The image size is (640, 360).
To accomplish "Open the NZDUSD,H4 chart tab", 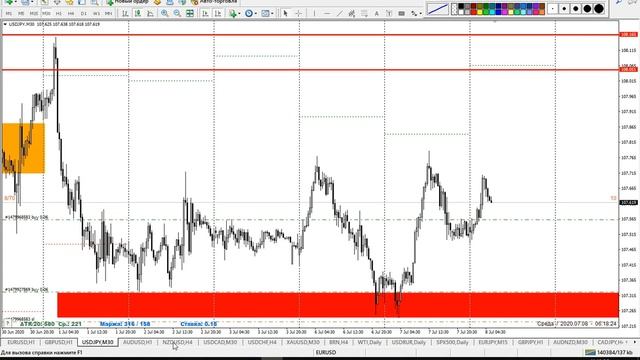I will pyautogui.click(x=177, y=342).
